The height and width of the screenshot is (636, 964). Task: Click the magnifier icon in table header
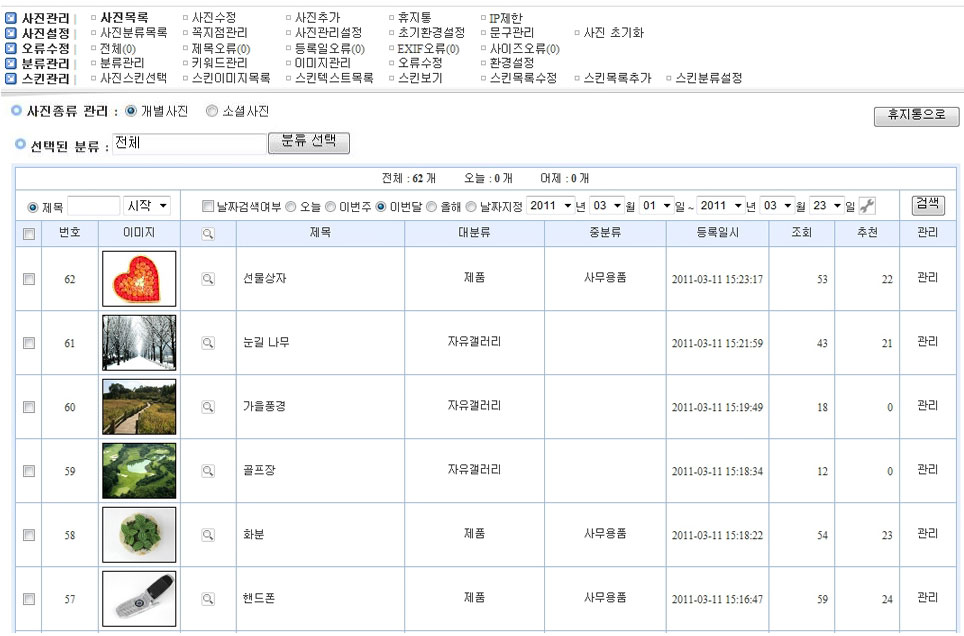tap(208, 234)
